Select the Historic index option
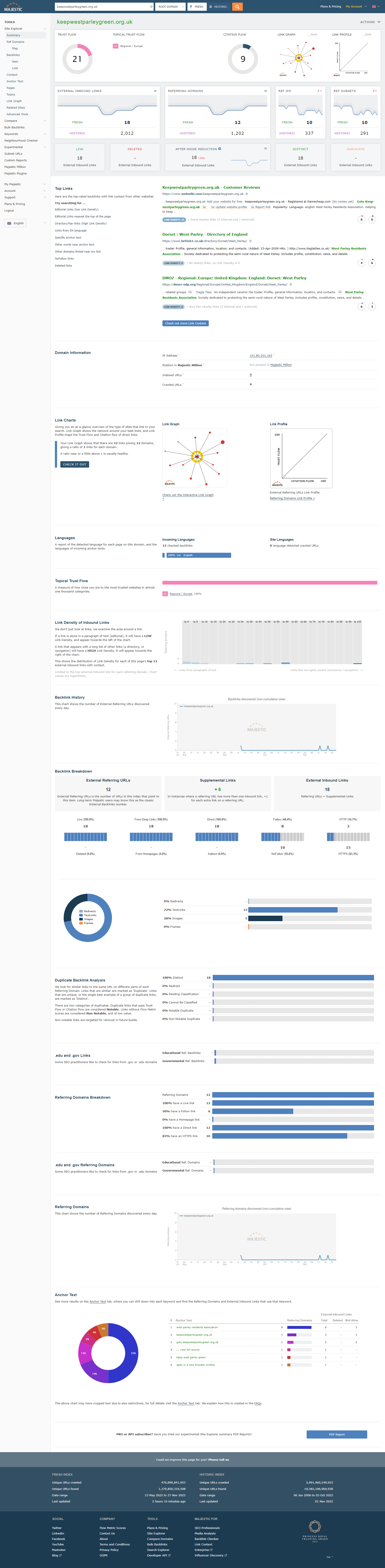Screen dimensions: 385x1568 click(x=218, y=7)
